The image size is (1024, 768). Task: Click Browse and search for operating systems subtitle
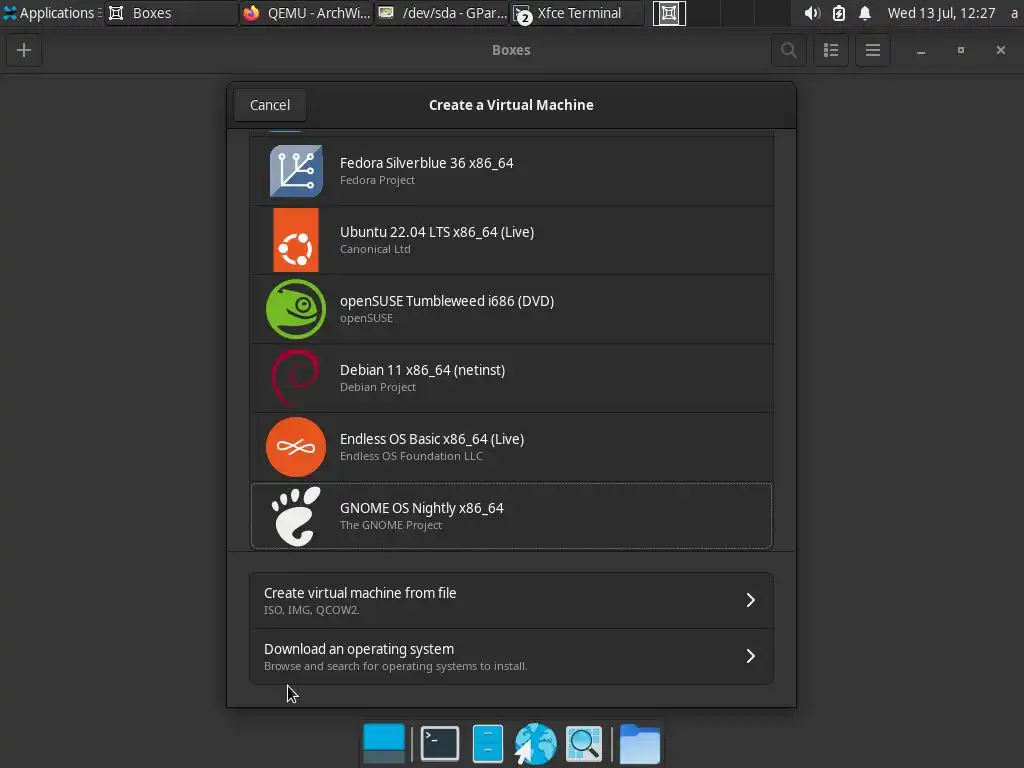pyautogui.click(x=395, y=666)
